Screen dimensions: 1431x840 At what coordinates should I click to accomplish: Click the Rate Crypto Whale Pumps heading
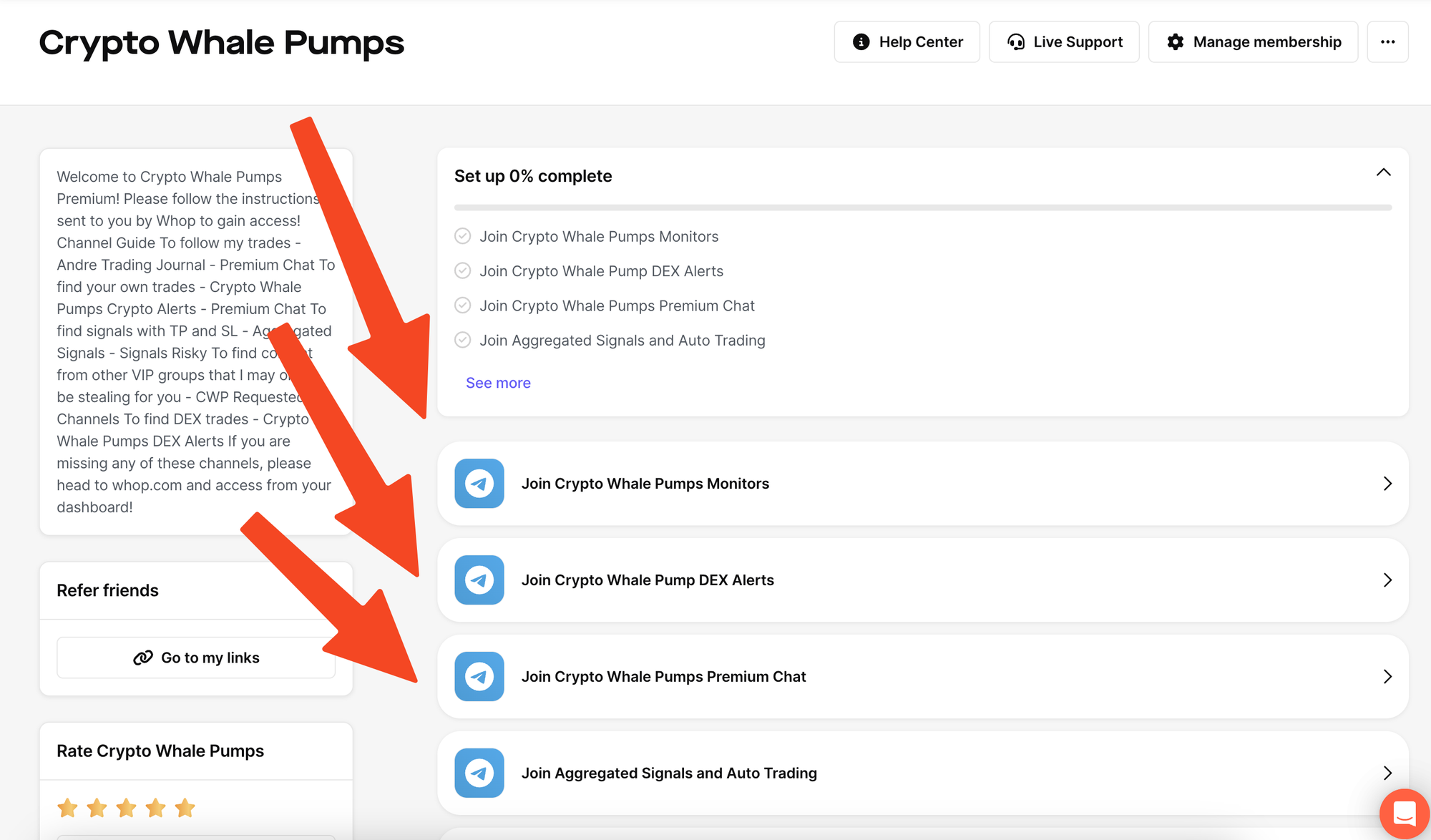[160, 751]
